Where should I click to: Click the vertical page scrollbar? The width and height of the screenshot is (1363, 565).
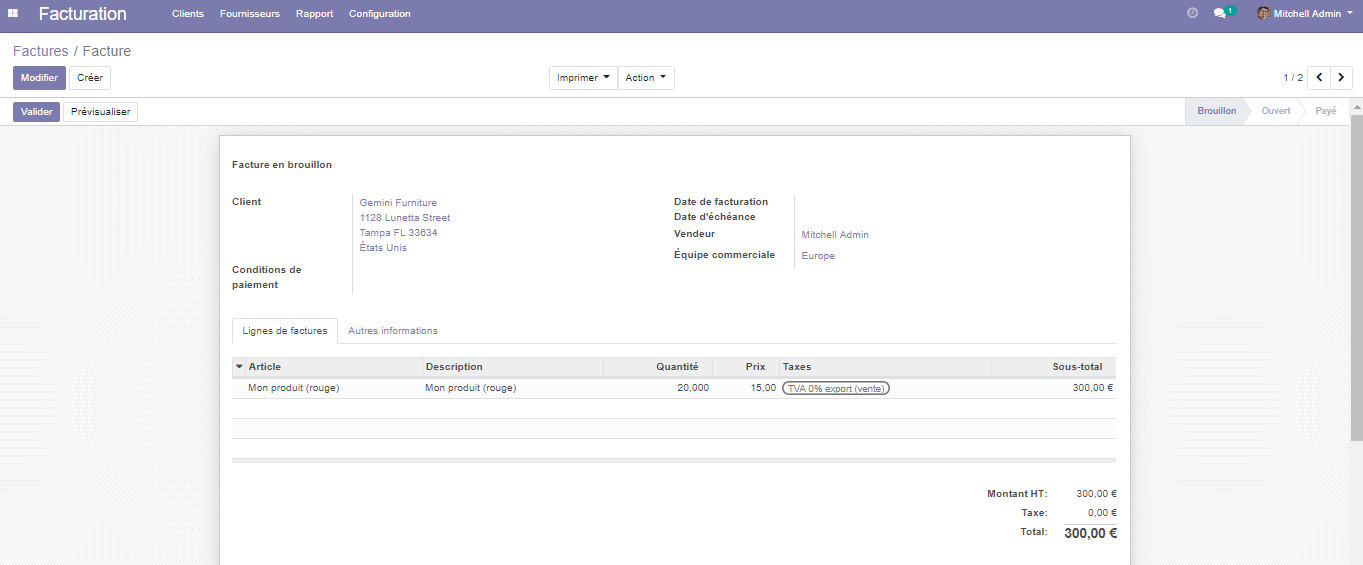pos(1356,270)
